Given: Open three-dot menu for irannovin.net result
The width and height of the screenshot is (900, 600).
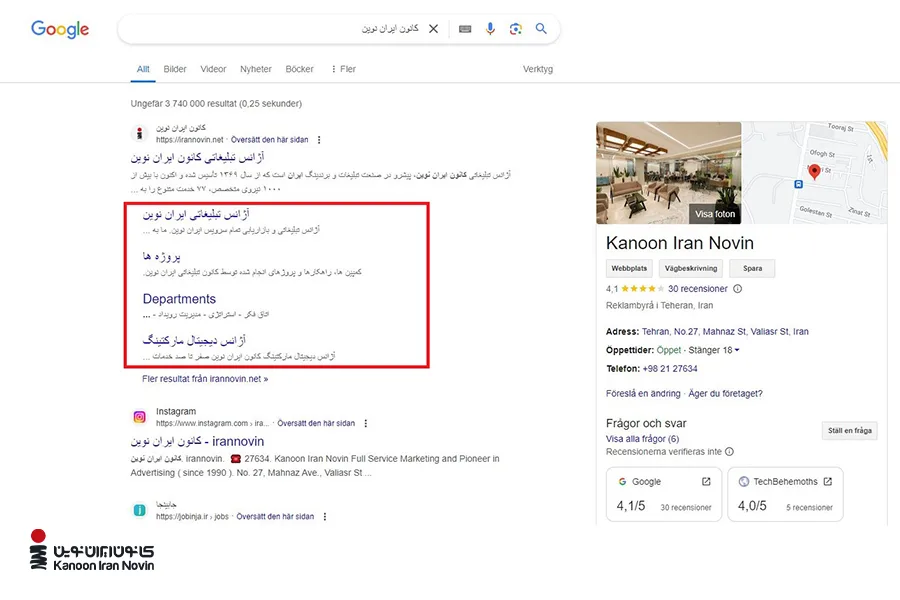Looking at the screenshot, I should [319, 140].
